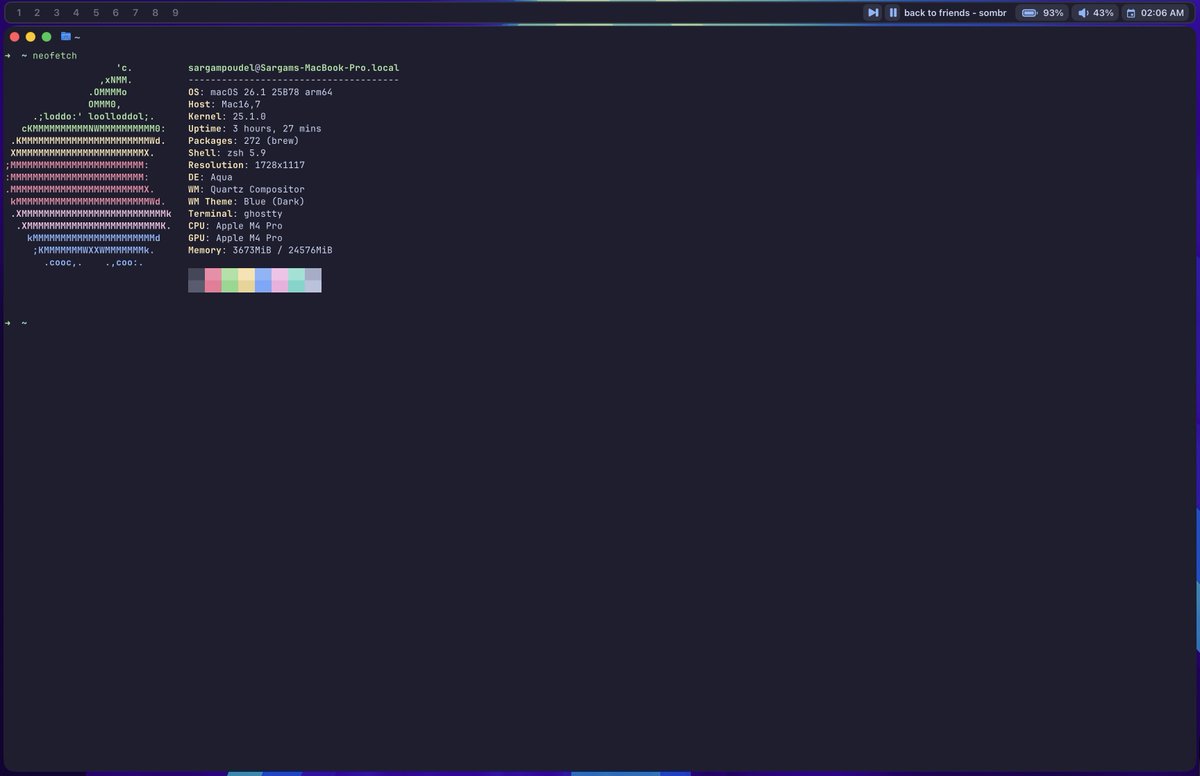The image size is (1200, 776).
Task: Click the 'Kernel: 25.1.0' line
Action: click(x=227, y=116)
